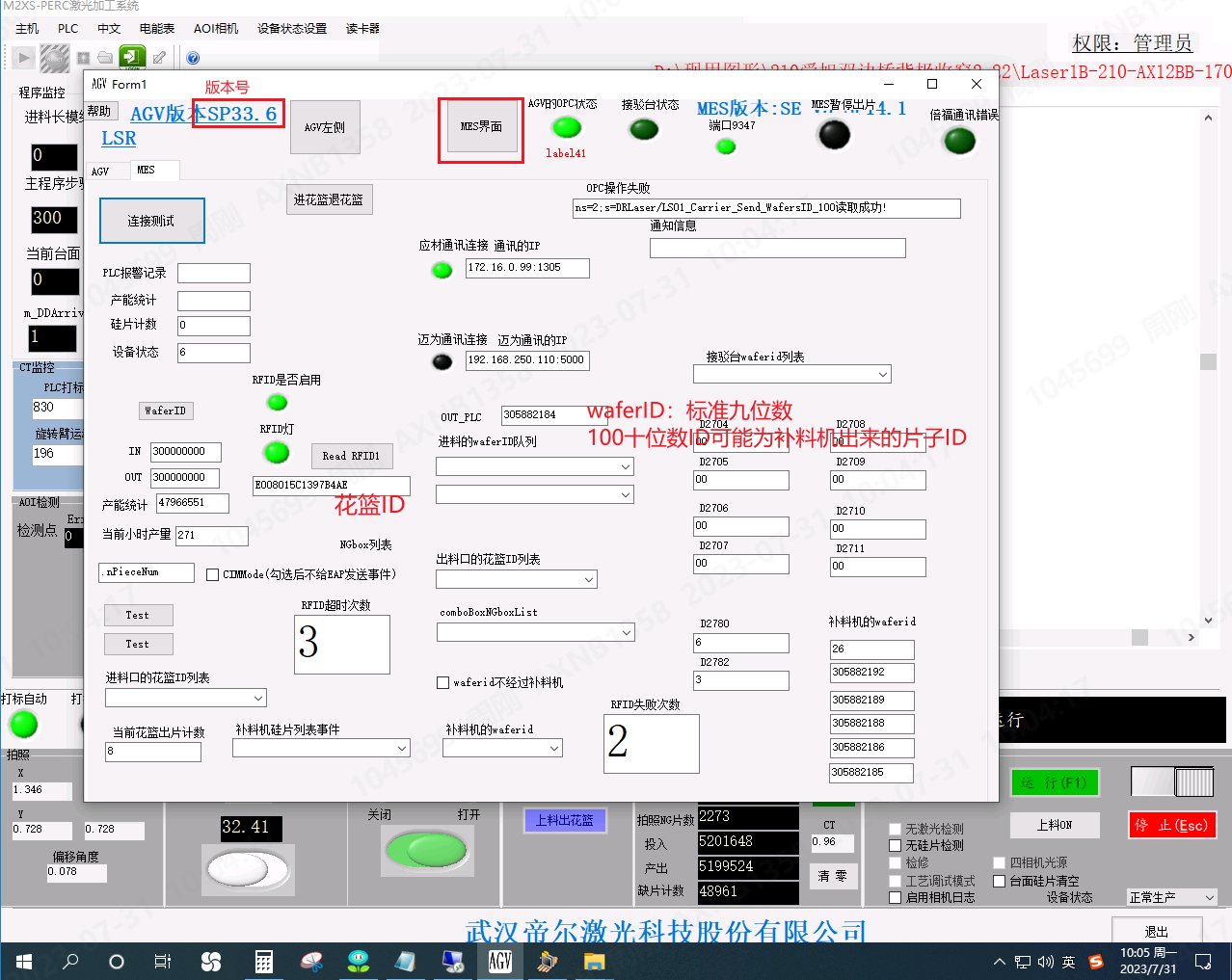Open taskbar search magnifier
The height and width of the screenshot is (980, 1232).
point(70,961)
